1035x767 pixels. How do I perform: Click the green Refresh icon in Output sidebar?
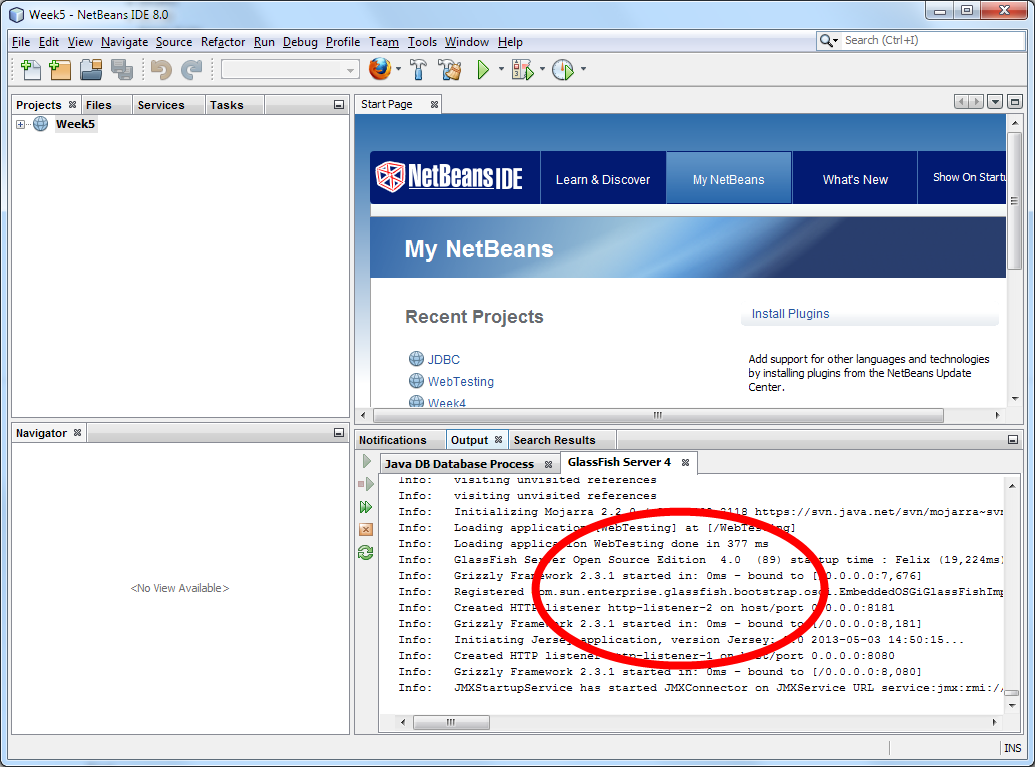pos(366,552)
